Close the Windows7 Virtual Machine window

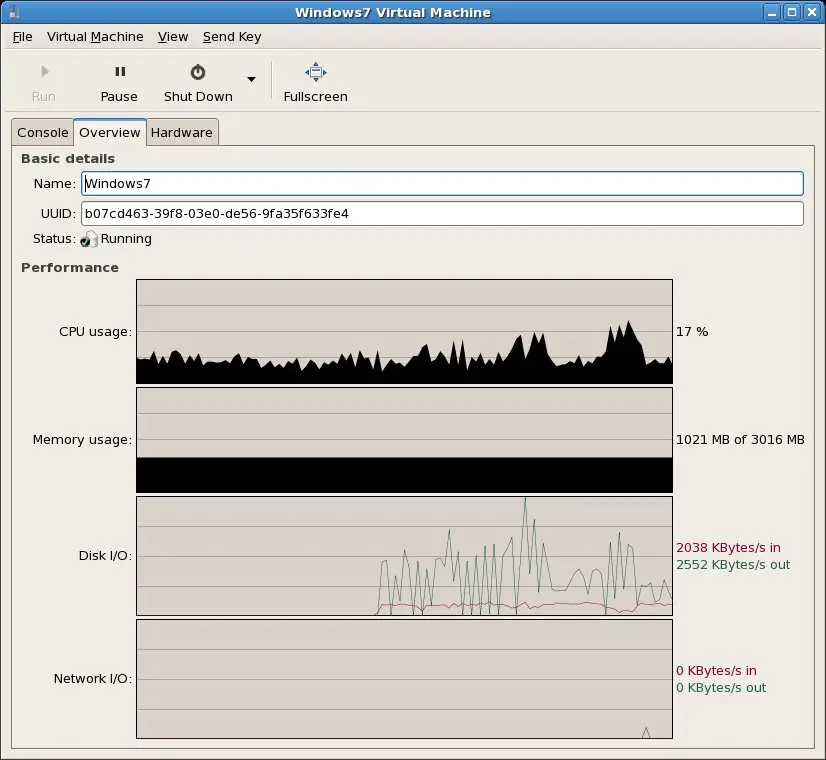(810, 12)
